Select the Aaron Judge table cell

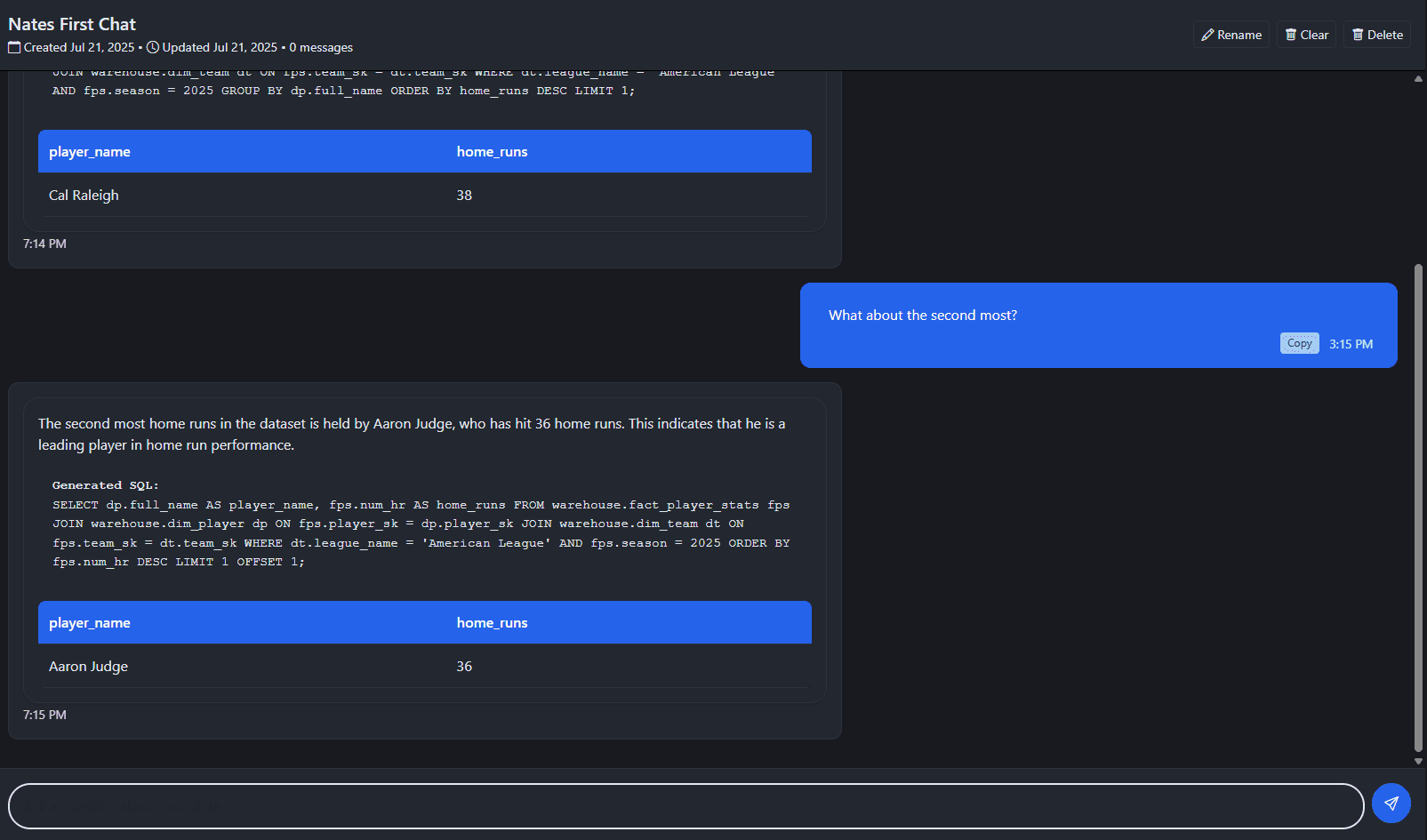coord(89,667)
